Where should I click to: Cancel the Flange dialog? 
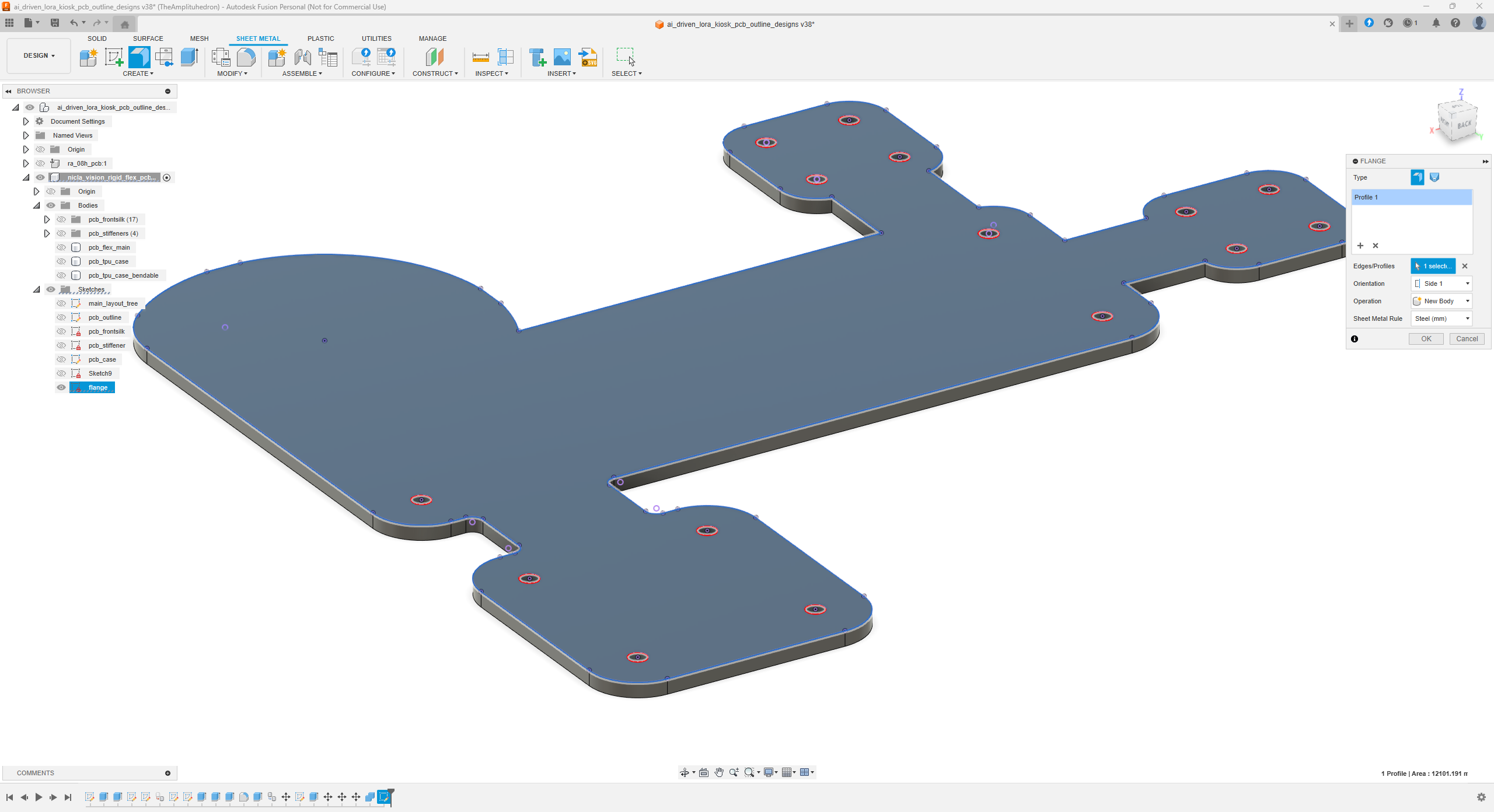coord(1467,339)
